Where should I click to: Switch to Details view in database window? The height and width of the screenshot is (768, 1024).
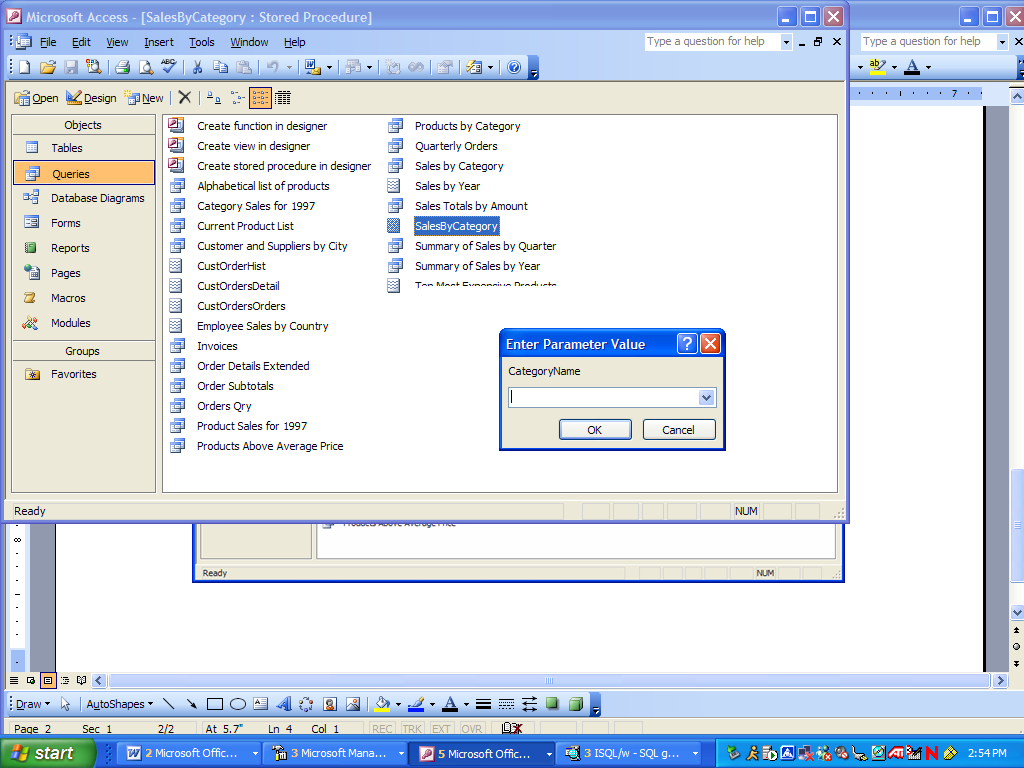tap(283, 97)
